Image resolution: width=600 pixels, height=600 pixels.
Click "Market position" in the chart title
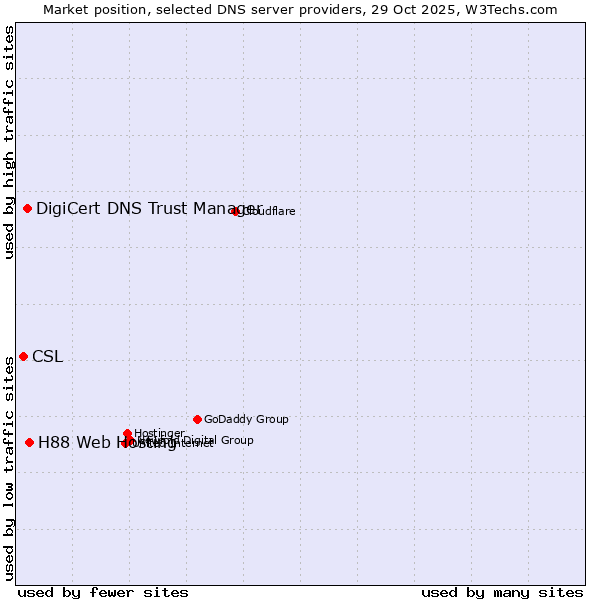coord(89,9)
